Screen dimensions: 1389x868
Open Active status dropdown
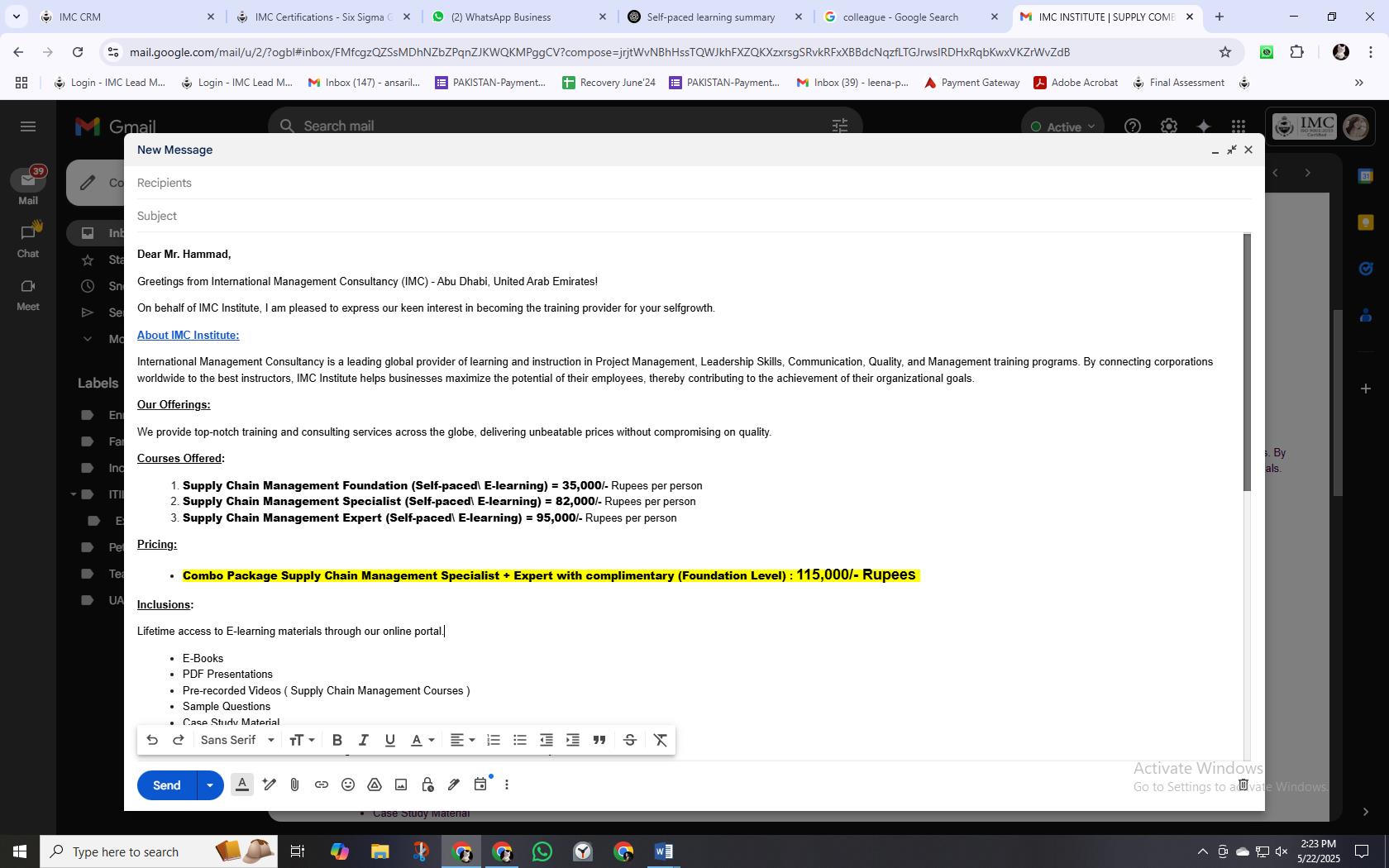click(1062, 126)
